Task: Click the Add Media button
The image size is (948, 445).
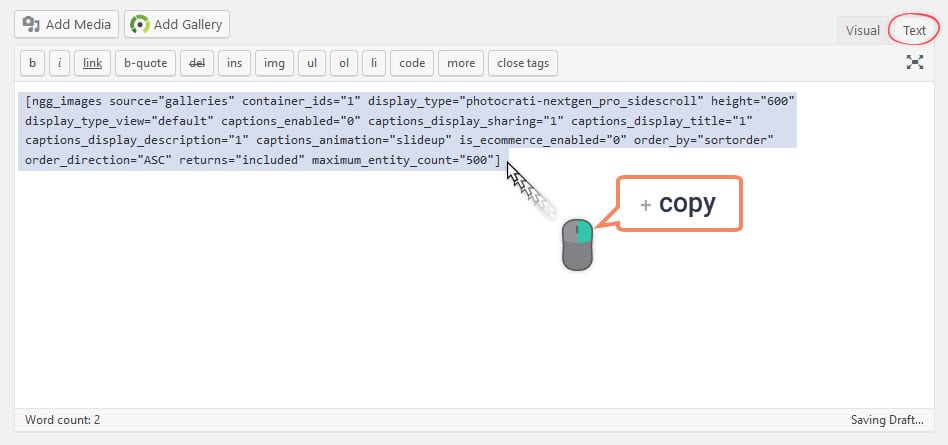Action: point(66,24)
